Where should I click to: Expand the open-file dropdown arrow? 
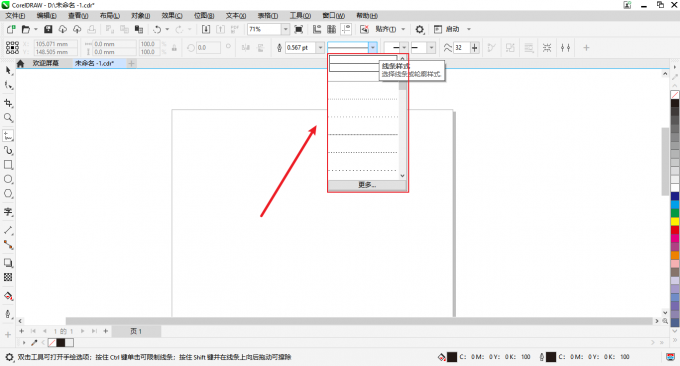click(x=36, y=29)
